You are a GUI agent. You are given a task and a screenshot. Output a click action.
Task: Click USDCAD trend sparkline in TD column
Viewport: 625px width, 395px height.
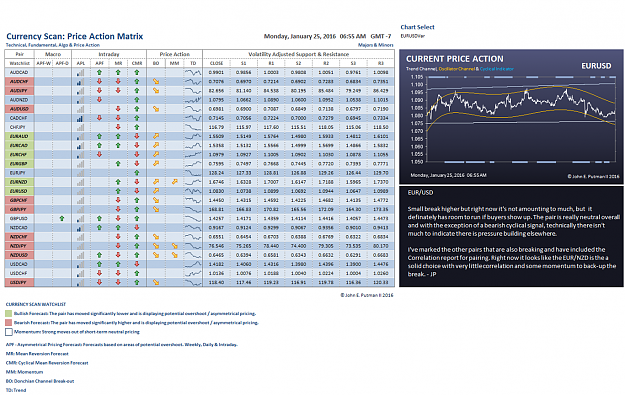(x=193, y=264)
